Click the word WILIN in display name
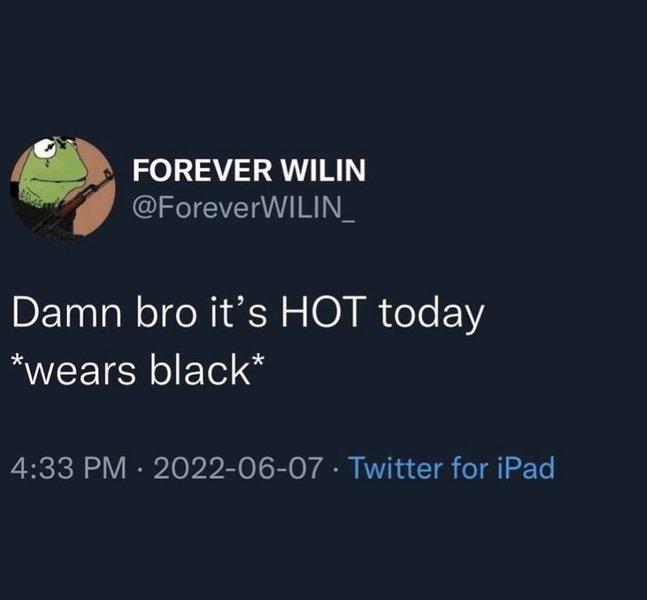The width and height of the screenshot is (647, 600). 323,170
